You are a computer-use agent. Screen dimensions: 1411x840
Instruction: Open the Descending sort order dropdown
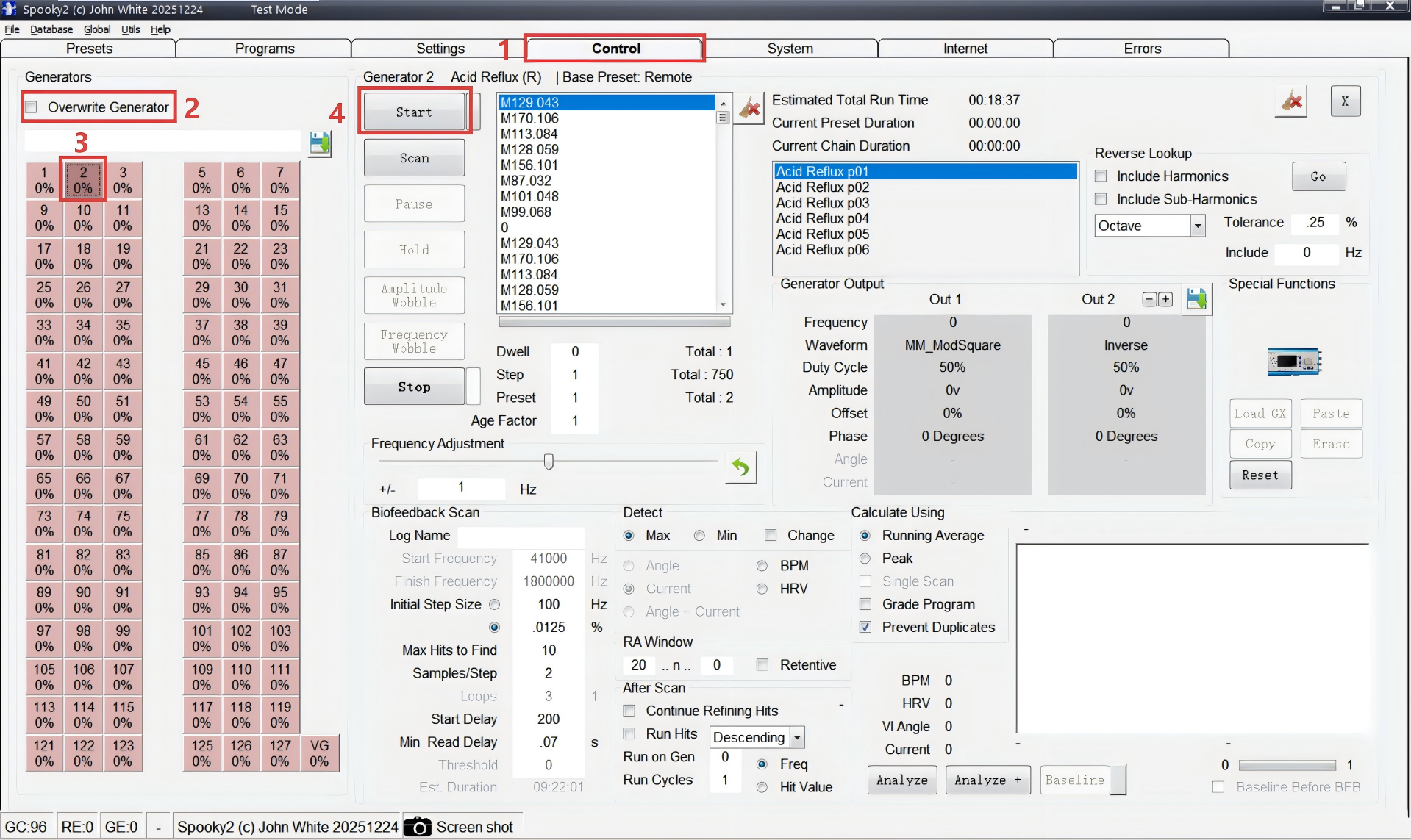tap(798, 737)
